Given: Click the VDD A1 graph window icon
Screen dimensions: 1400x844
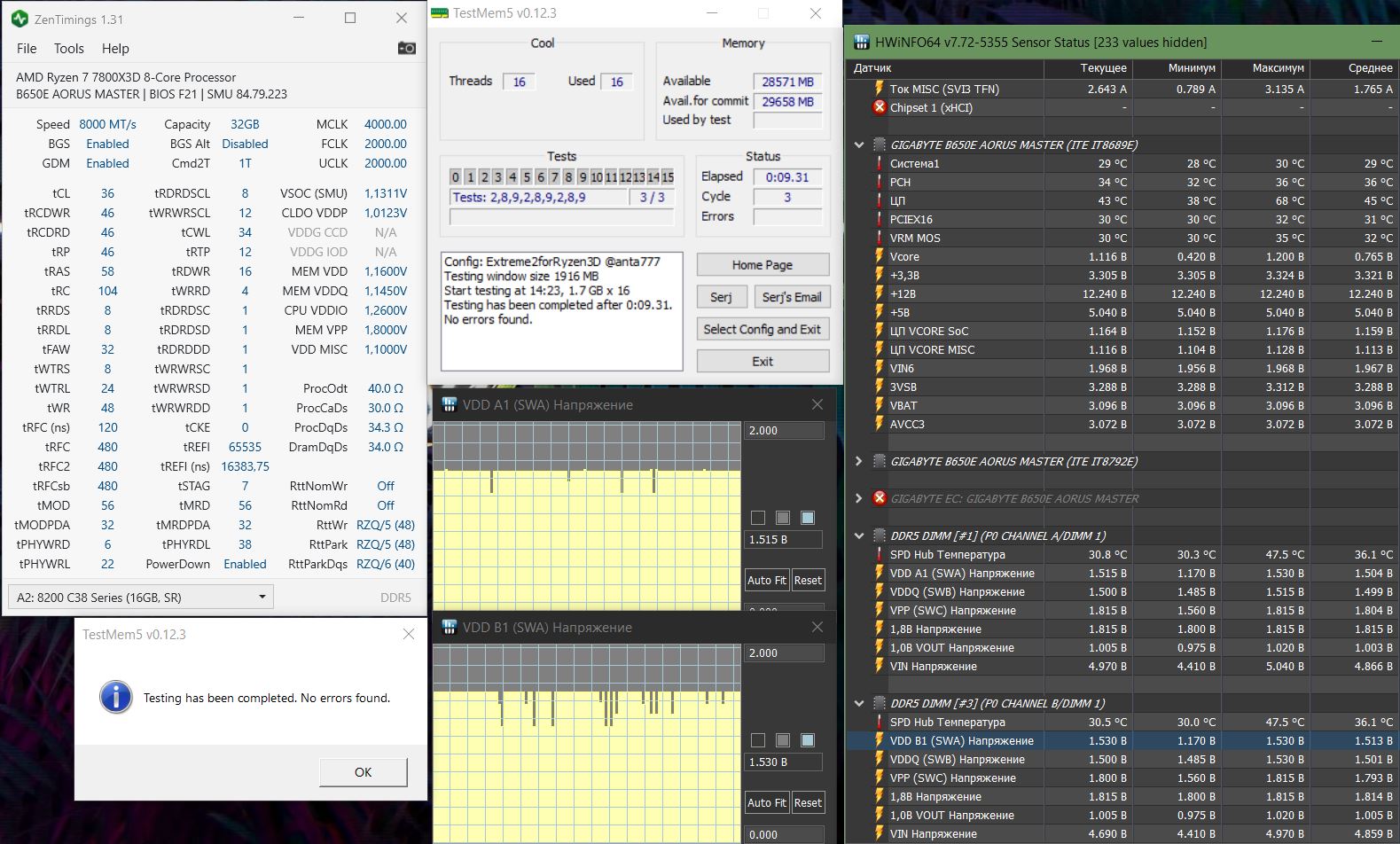Looking at the screenshot, I should (449, 404).
